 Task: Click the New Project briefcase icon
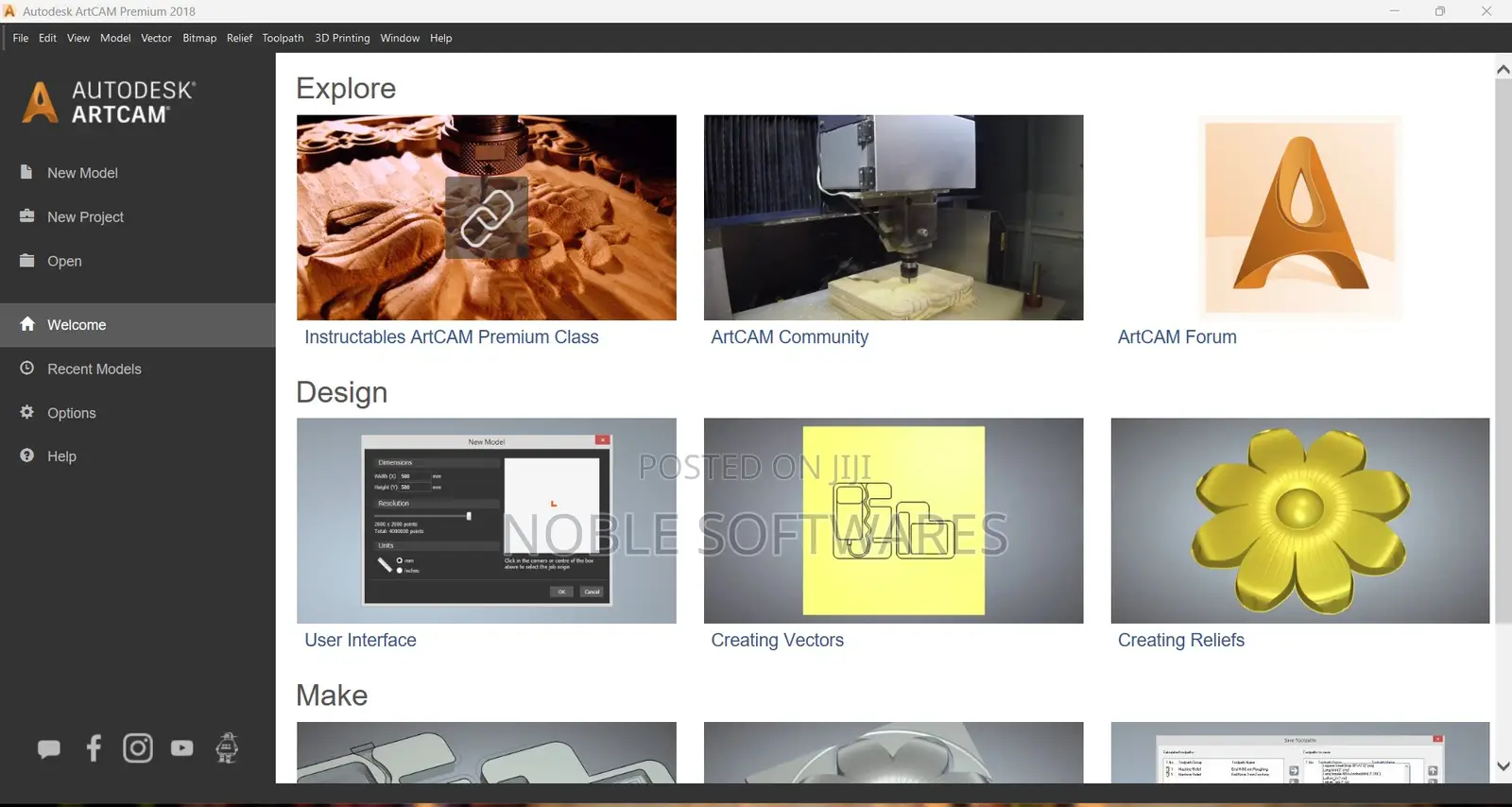click(26, 215)
